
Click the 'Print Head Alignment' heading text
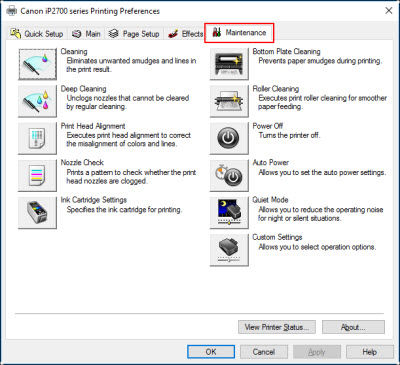click(93, 126)
